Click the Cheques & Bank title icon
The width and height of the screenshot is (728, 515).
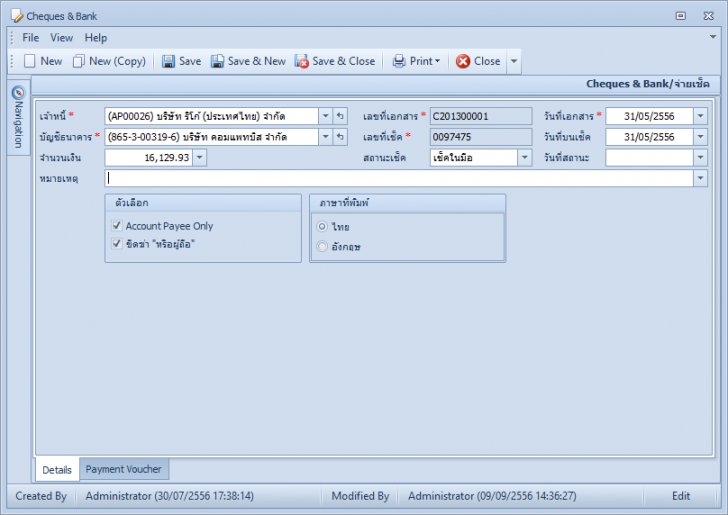point(17,16)
